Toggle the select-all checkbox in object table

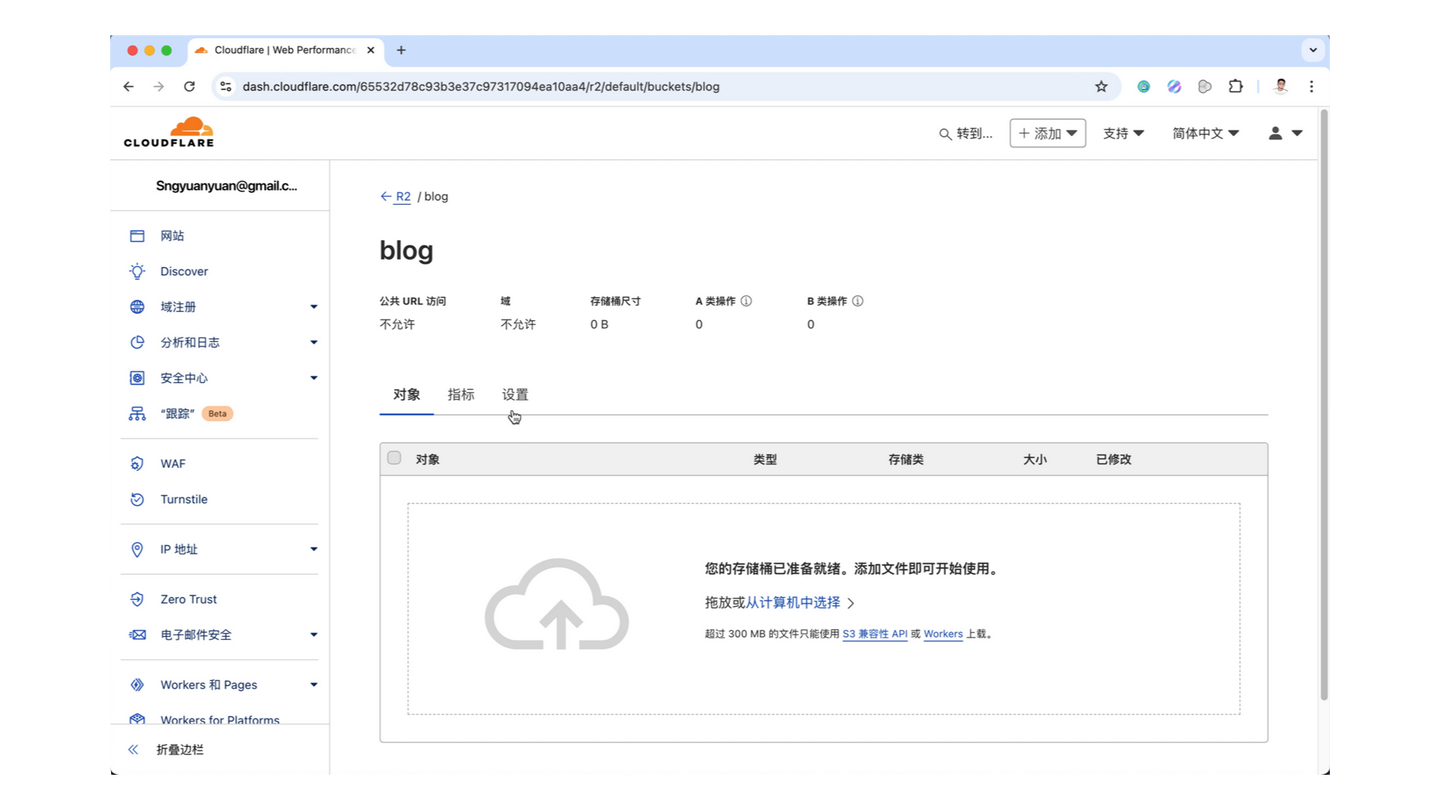394,457
